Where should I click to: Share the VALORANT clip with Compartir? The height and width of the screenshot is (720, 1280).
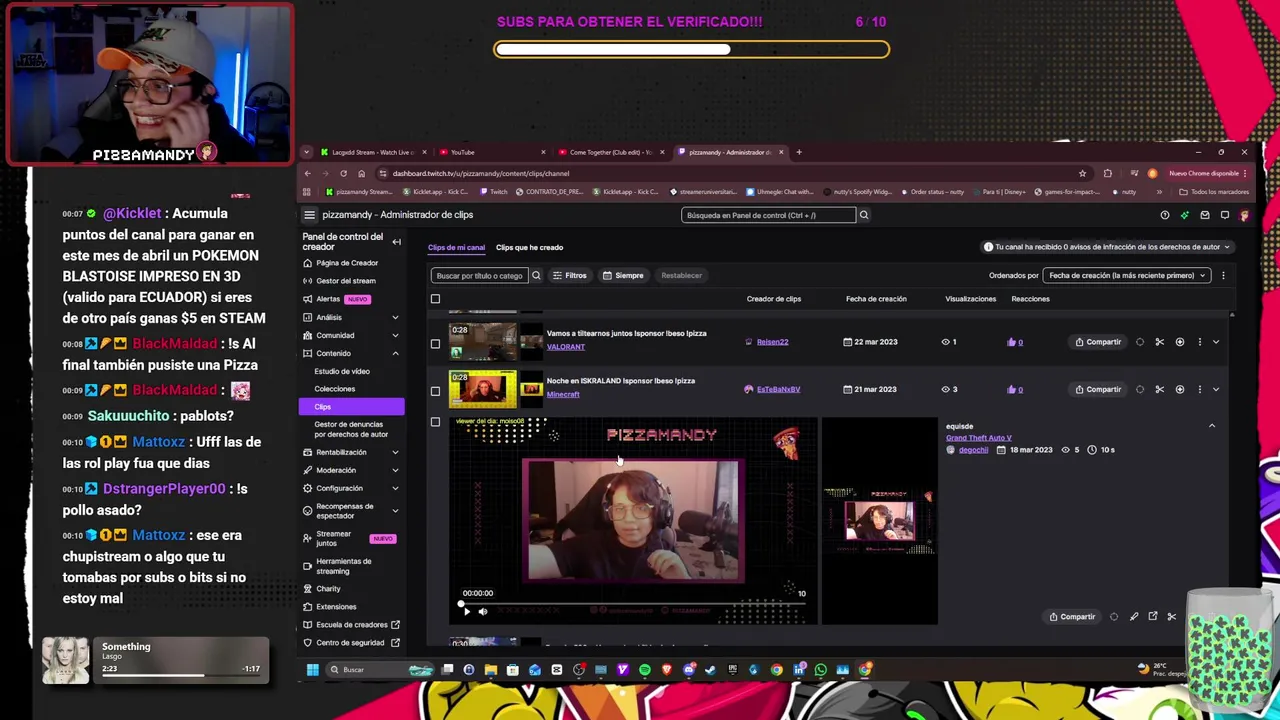(1098, 342)
